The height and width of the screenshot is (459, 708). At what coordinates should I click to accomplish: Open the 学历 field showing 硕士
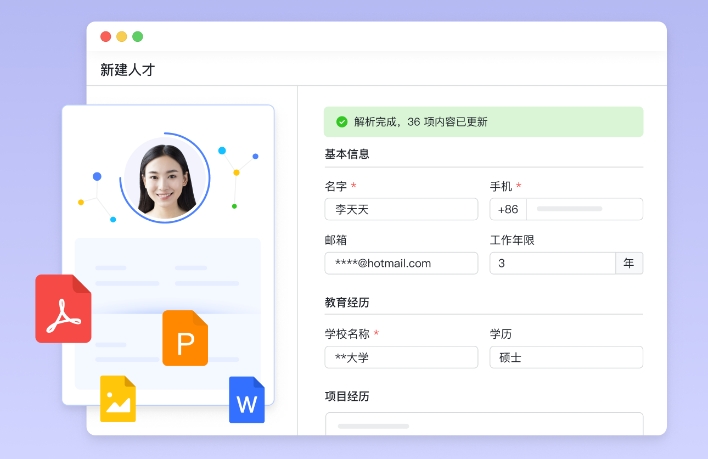565,357
